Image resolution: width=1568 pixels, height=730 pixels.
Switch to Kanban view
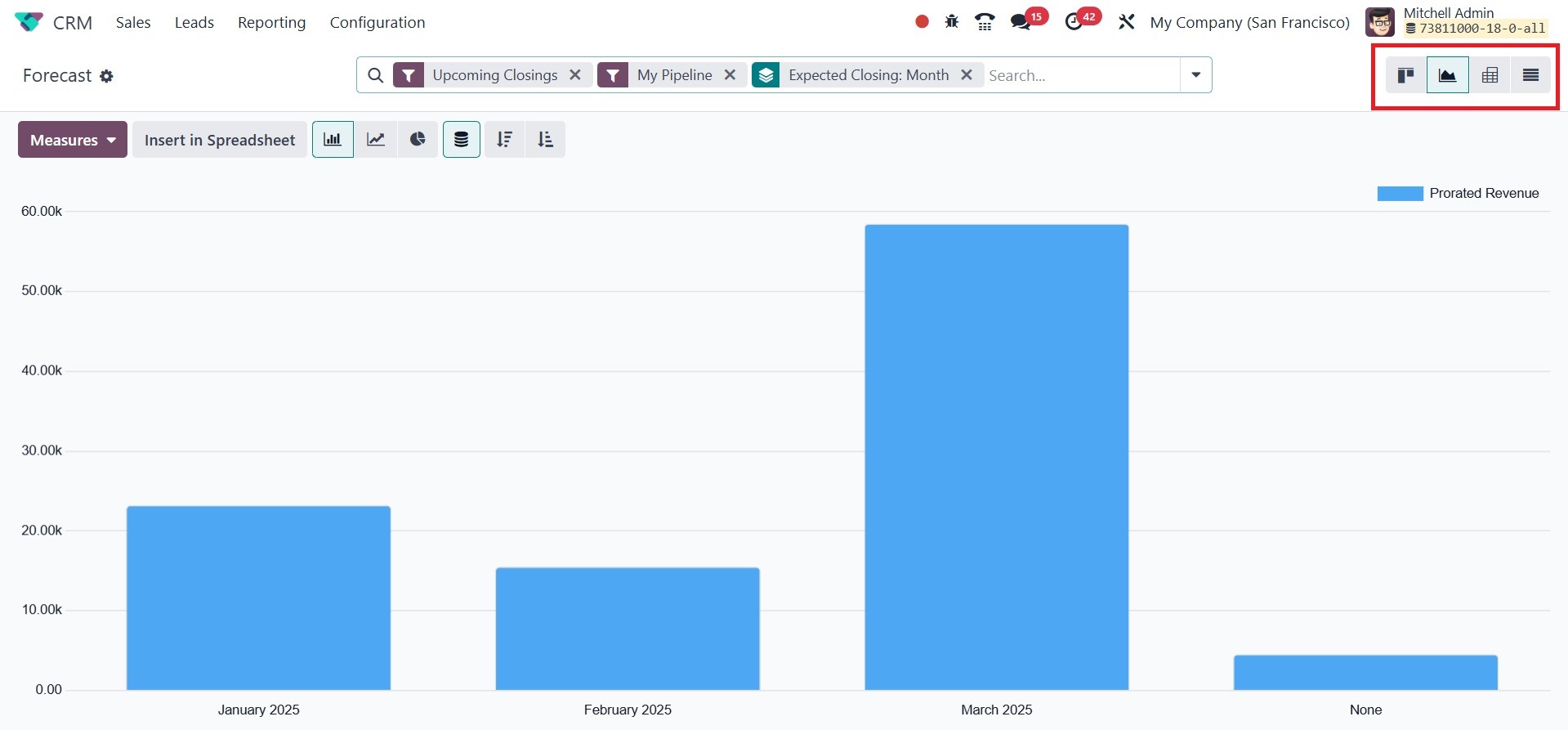coord(1405,75)
